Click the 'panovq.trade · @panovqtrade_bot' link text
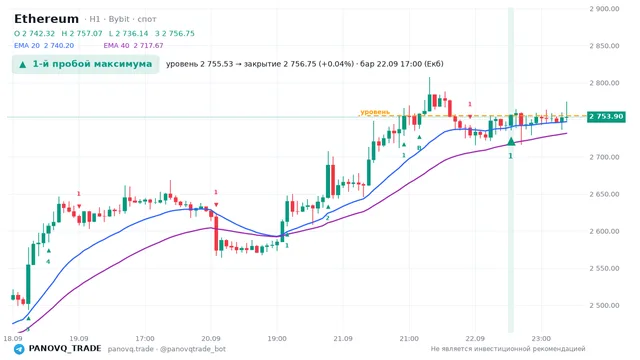The height and width of the screenshot is (360, 640). (x=167, y=349)
